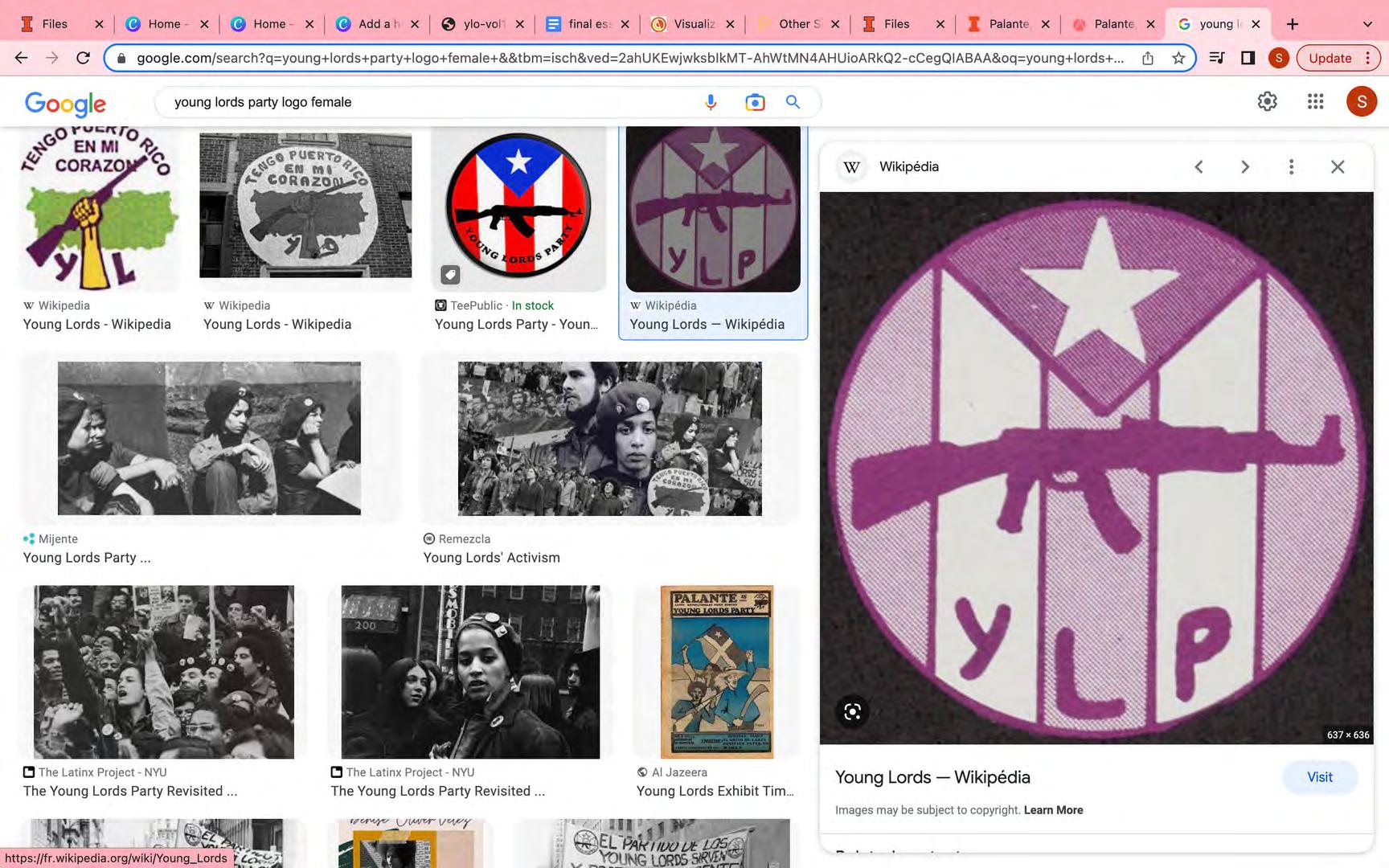1389x868 pixels.
Task: Click the Update button in Chrome toolbar
Action: (x=1338, y=58)
